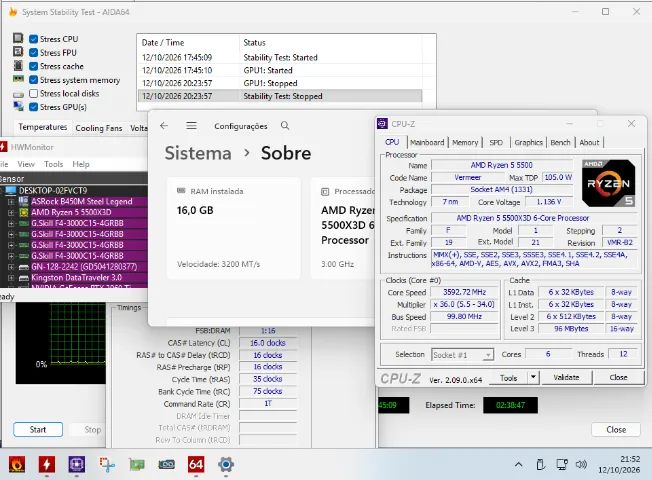The height and width of the screenshot is (480, 652).
Task: Select GPU1: Started log row
Action: [280, 70]
